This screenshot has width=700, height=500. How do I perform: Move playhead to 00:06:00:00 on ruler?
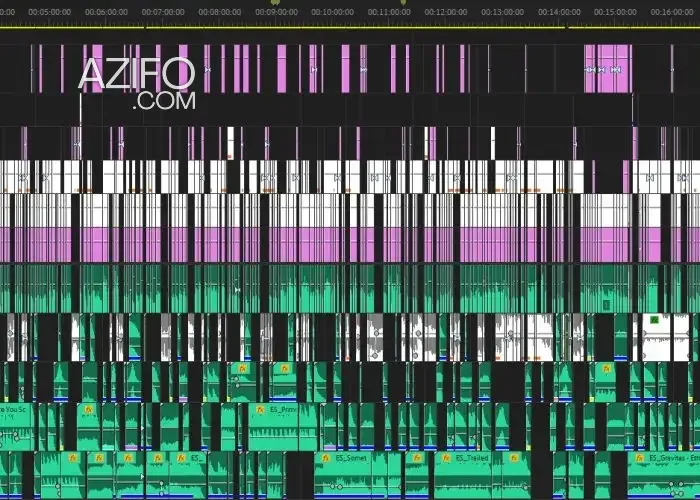click(x=106, y=12)
